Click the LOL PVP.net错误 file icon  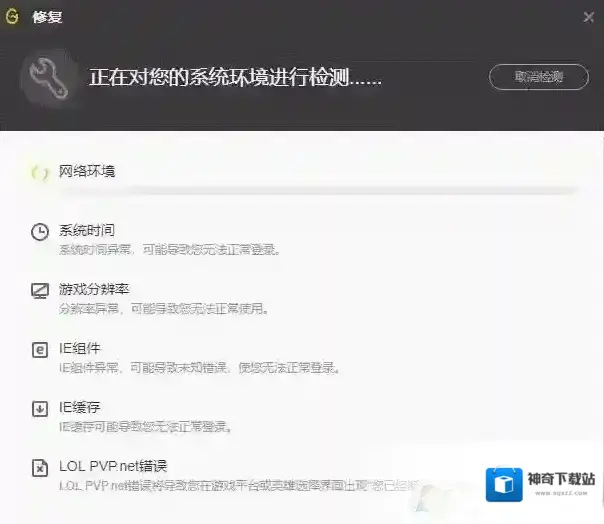click(x=40, y=468)
